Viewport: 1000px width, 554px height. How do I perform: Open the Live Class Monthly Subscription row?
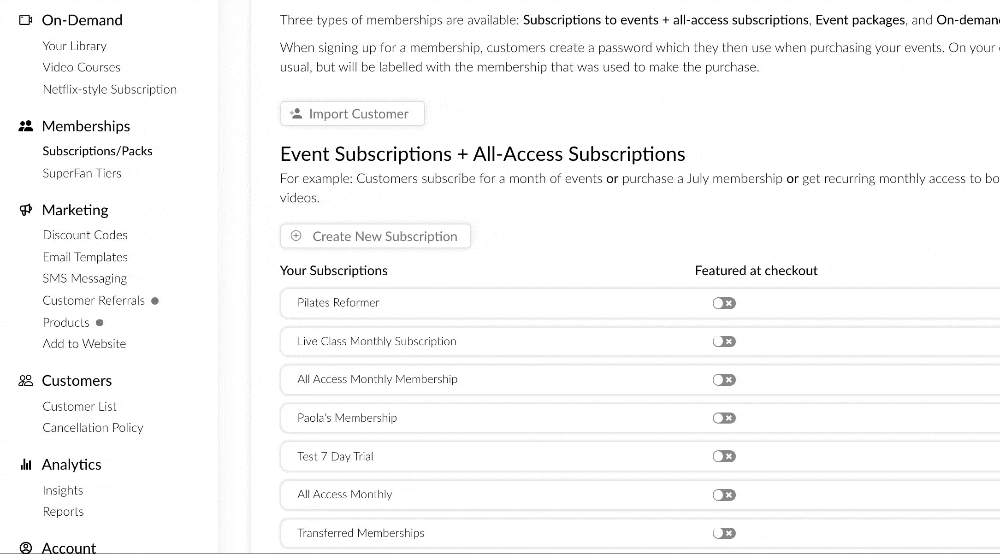(640, 342)
